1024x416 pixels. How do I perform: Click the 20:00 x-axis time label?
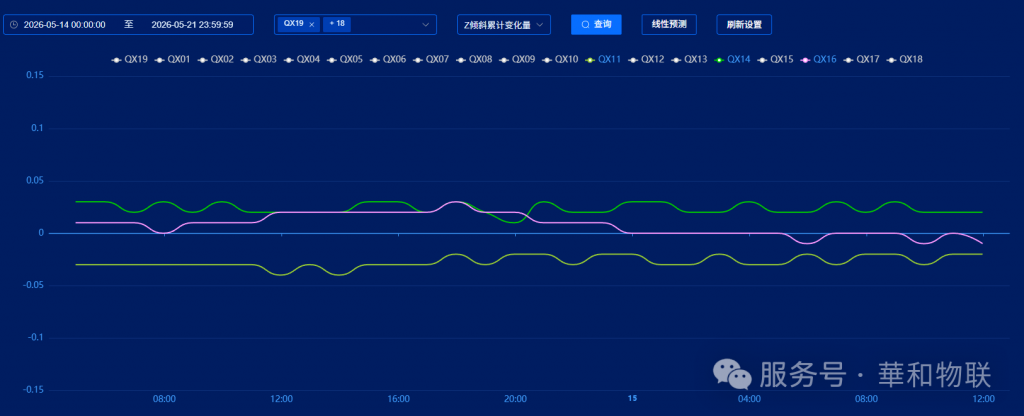click(x=515, y=398)
